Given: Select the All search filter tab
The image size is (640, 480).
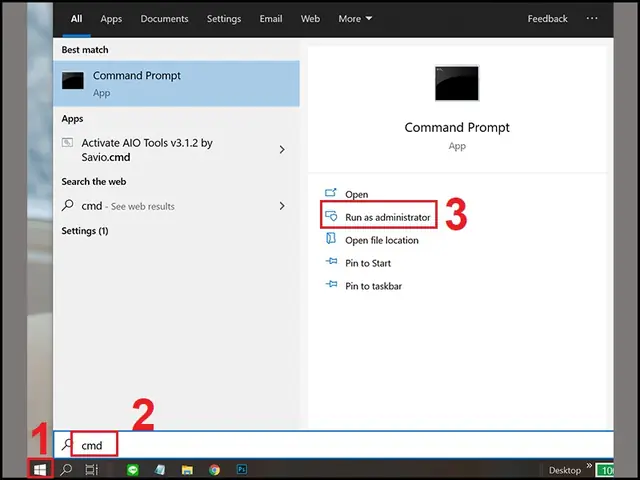Looking at the screenshot, I should [x=76, y=19].
